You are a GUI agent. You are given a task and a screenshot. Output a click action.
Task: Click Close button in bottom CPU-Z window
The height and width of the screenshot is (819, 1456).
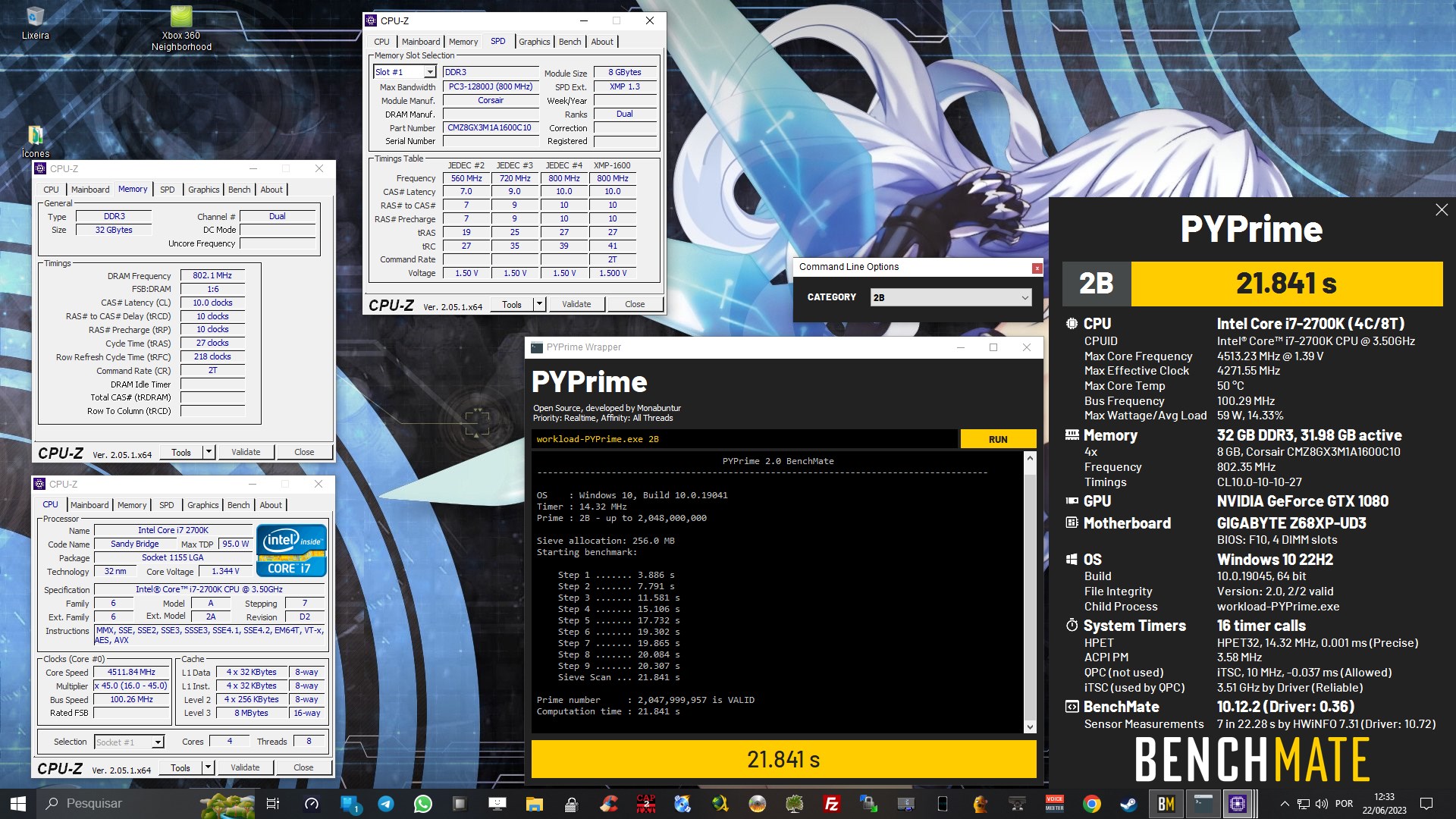click(303, 767)
